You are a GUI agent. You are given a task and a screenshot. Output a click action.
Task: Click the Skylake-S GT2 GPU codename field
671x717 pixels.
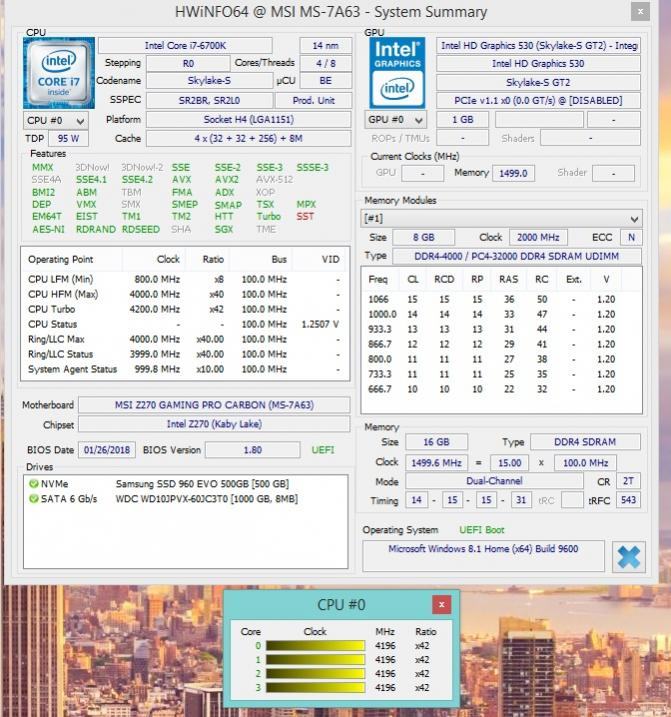[538, 83]
